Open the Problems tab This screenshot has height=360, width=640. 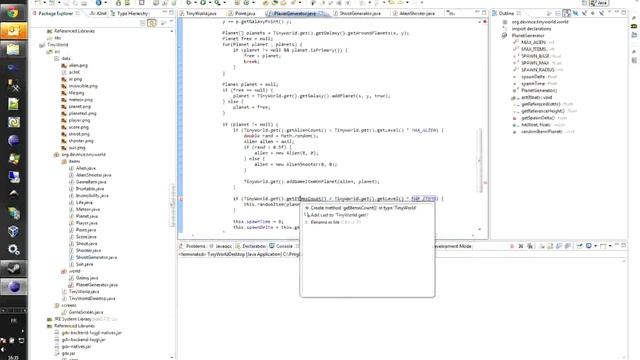click(x=192, y=246)
